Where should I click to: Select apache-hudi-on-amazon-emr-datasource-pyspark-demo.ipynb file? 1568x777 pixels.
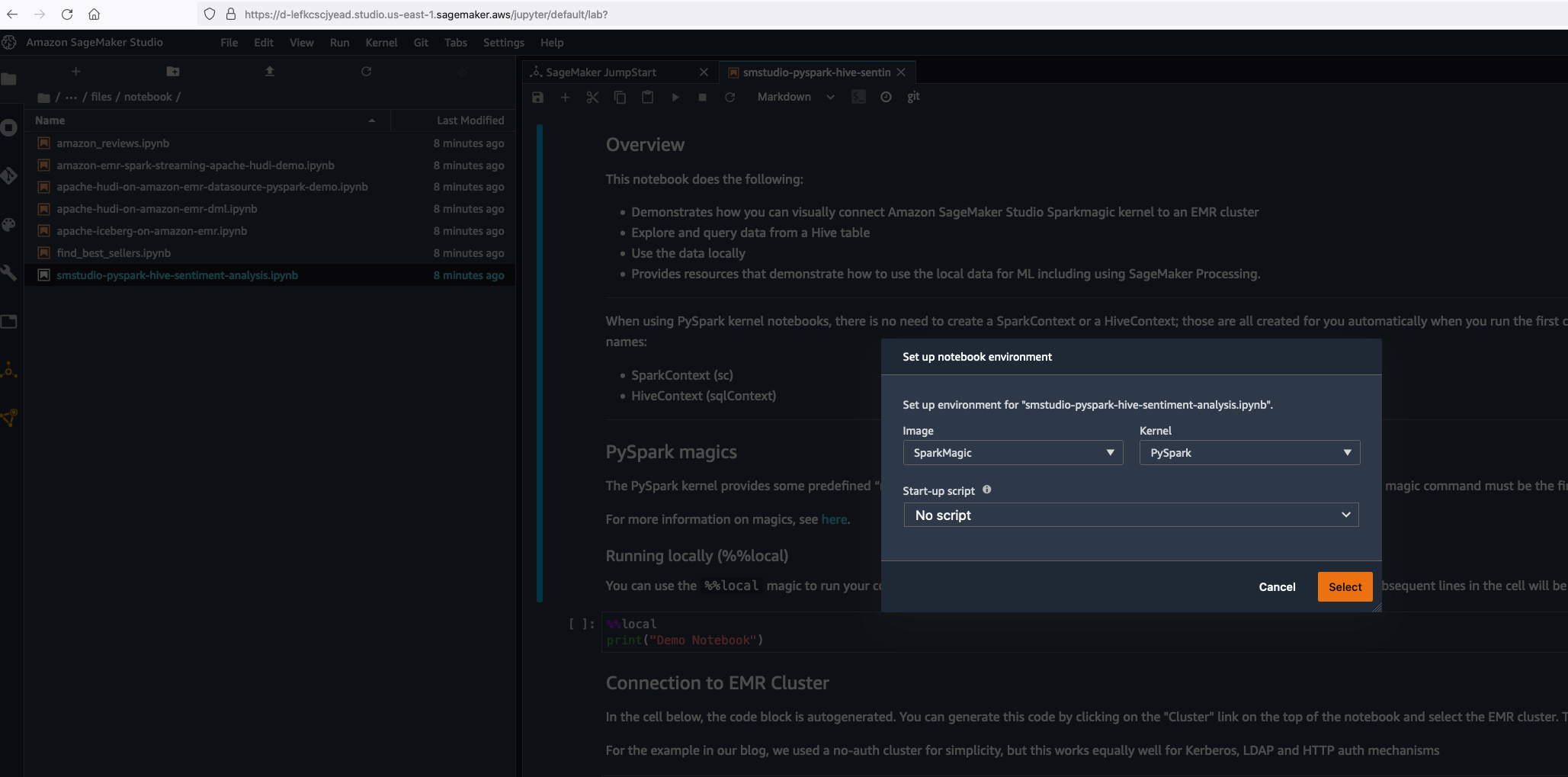(271, 187)
